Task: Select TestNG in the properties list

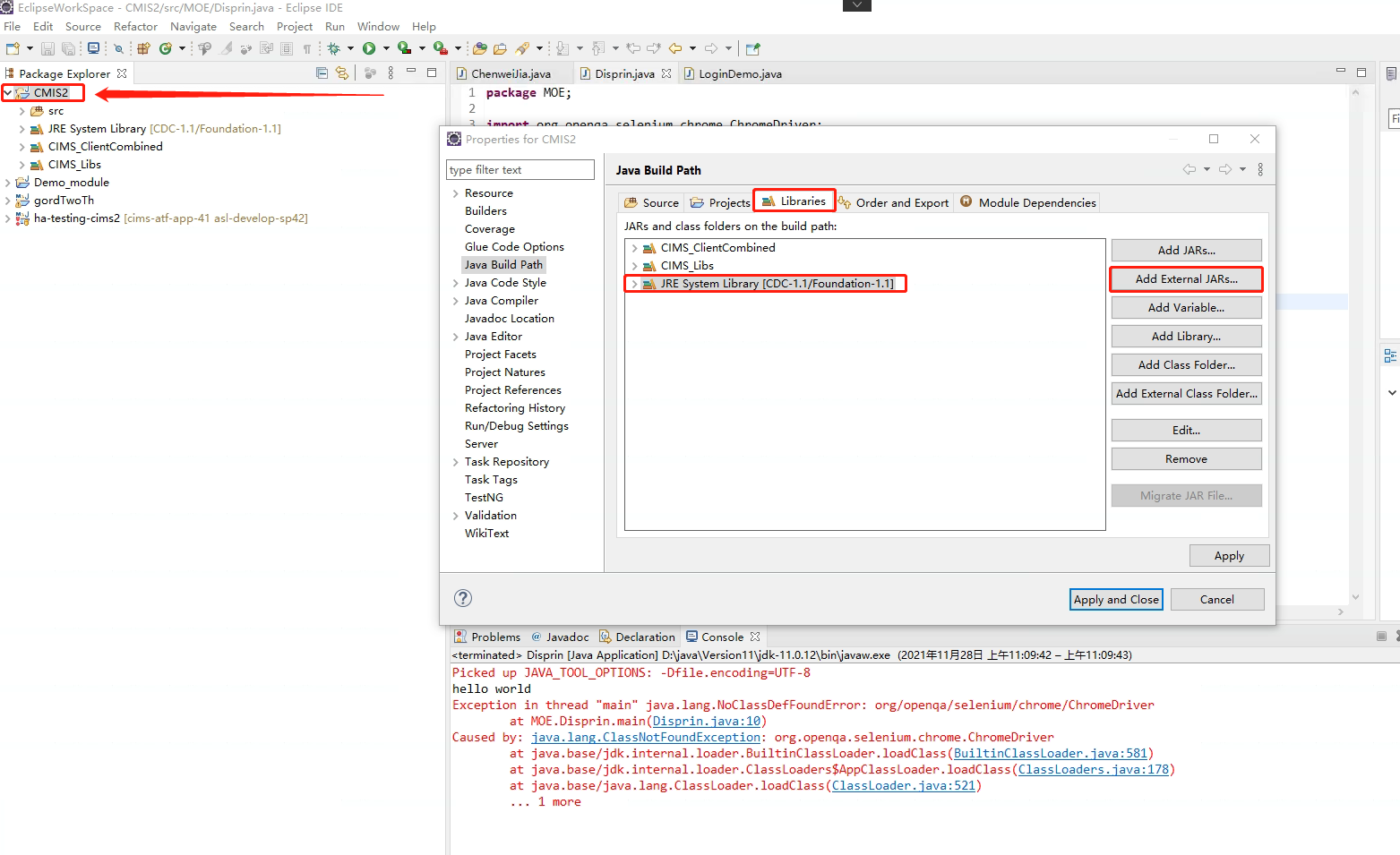Action: tap(484, 498)
